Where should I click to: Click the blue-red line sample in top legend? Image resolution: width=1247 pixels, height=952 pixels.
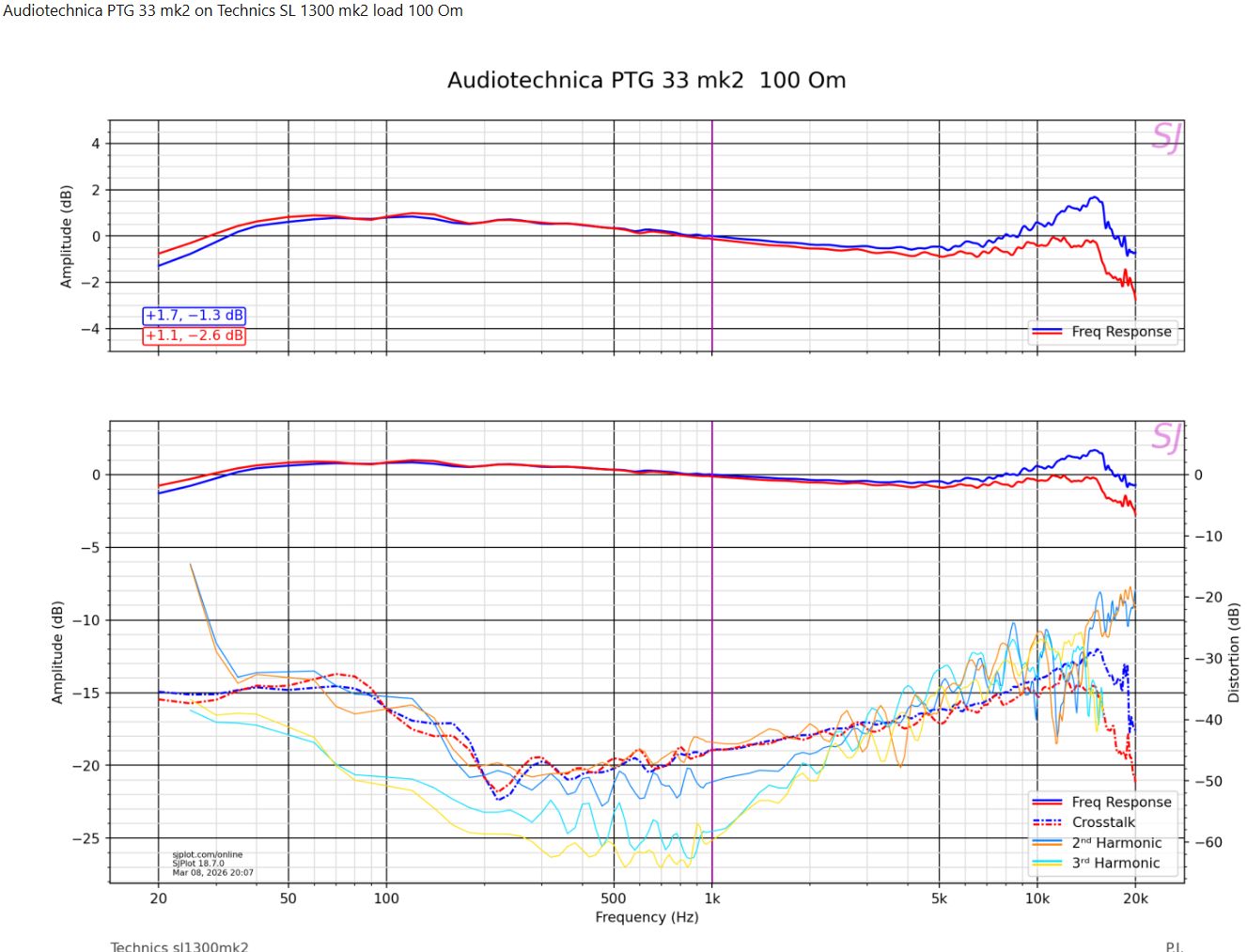pyautogui.click(x=1047, y=332)
